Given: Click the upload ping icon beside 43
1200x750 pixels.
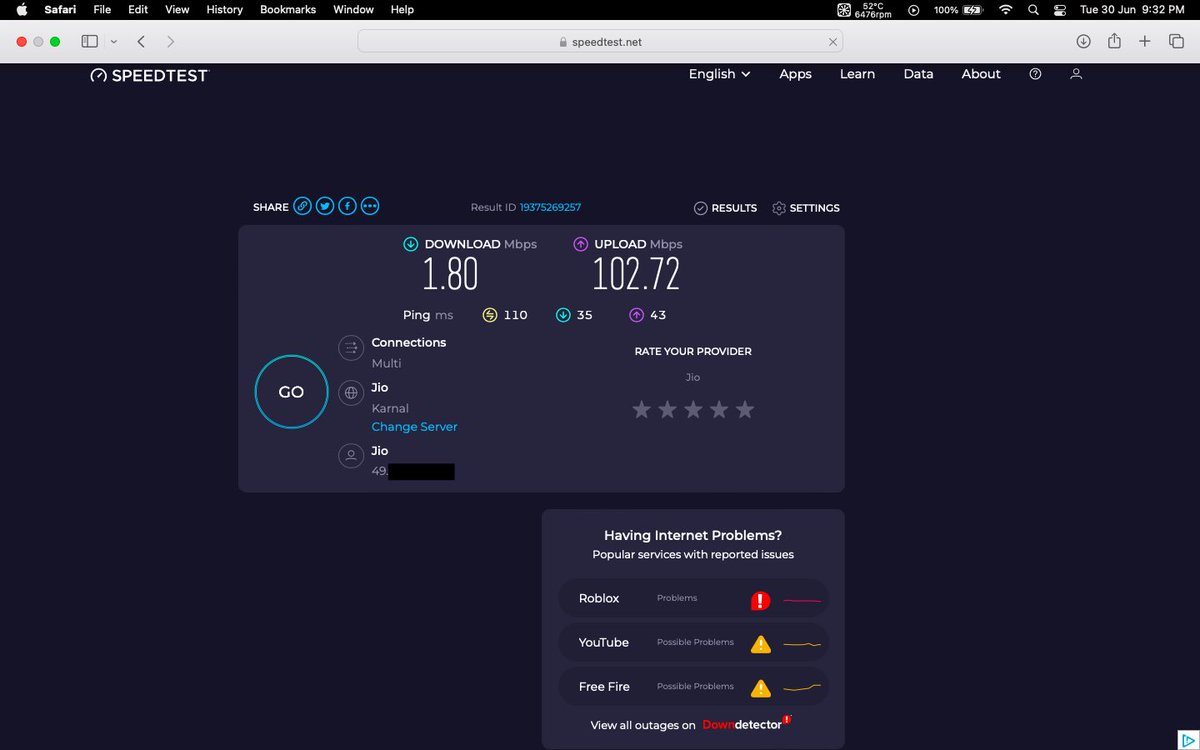Looking at the screenshot, I should point(636,315).
